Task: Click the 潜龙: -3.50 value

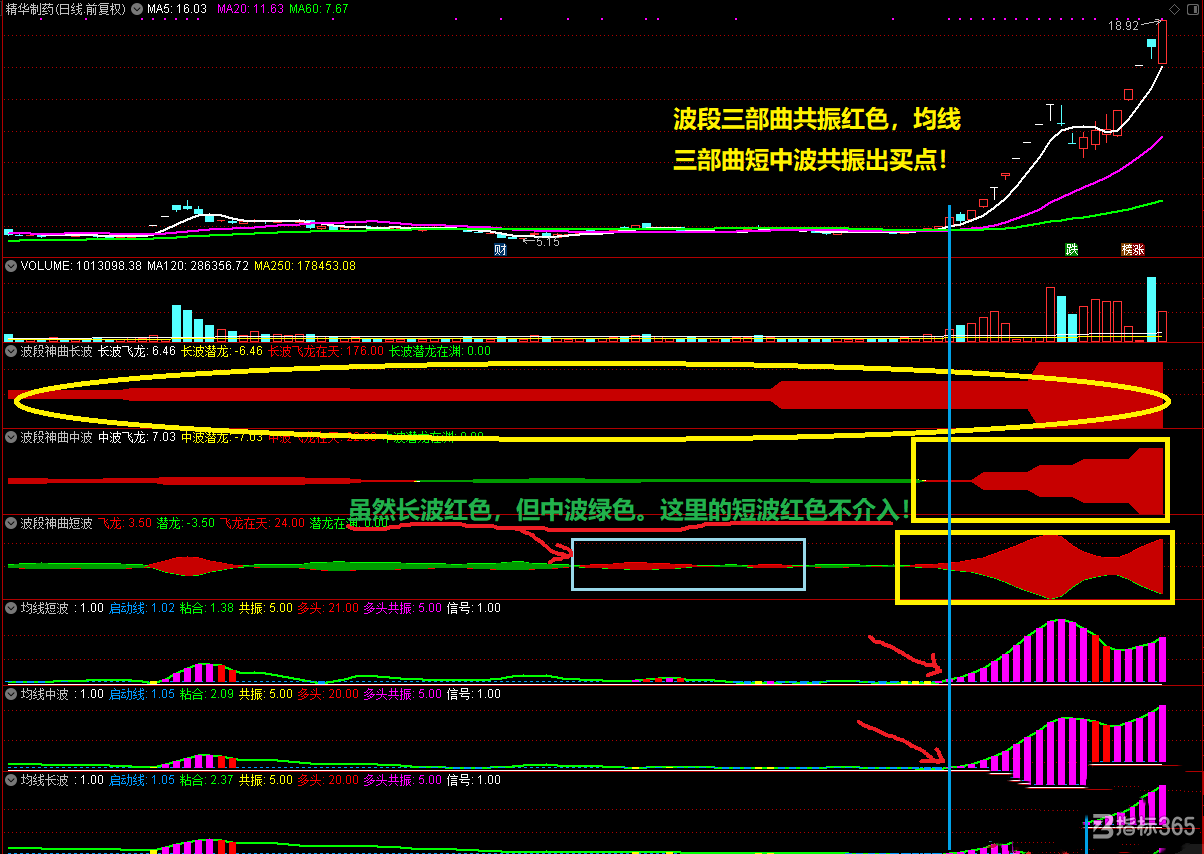Action: 186,523
